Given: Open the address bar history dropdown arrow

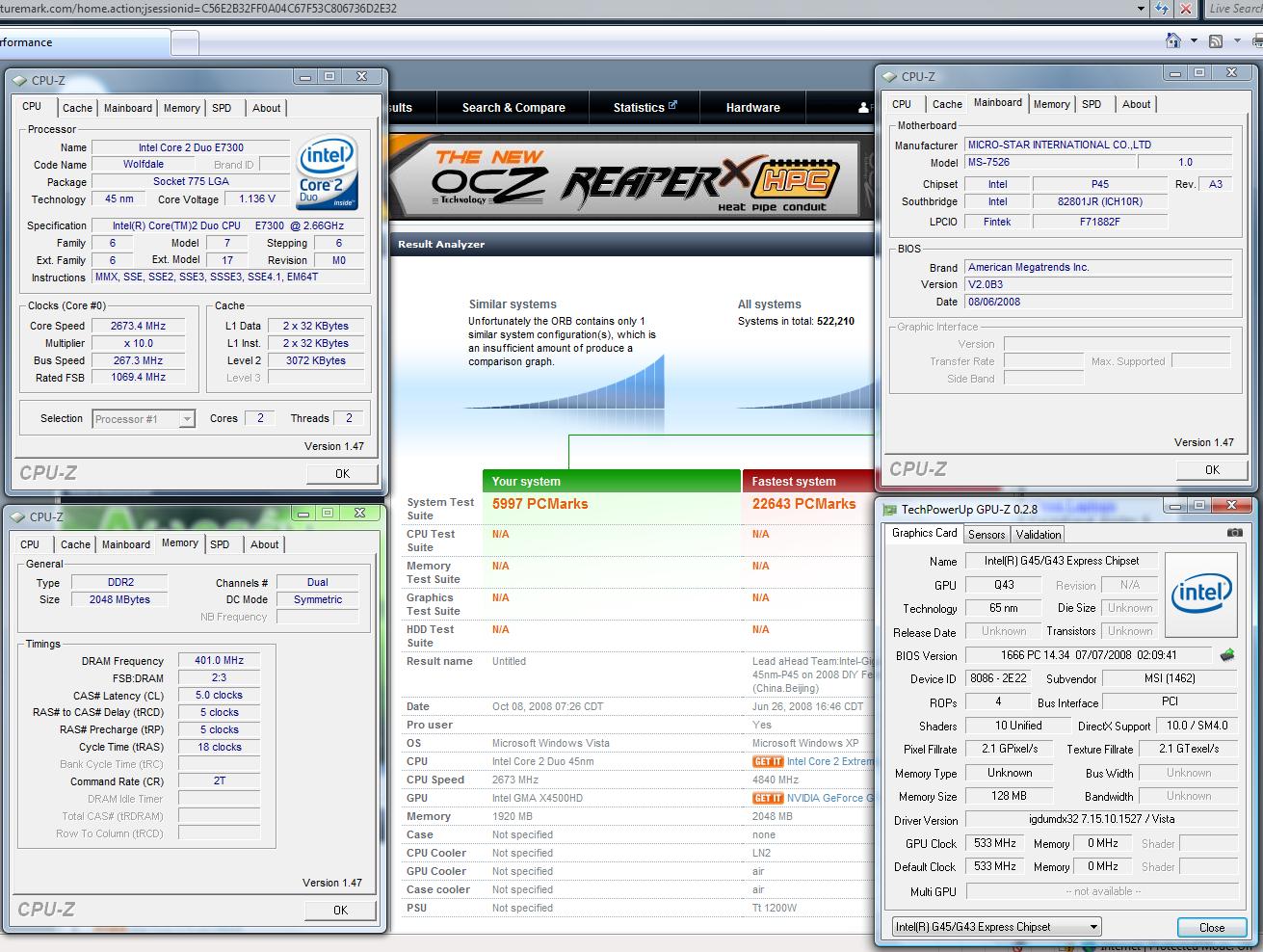Looking at the screenshot, I should point(1141,9).
